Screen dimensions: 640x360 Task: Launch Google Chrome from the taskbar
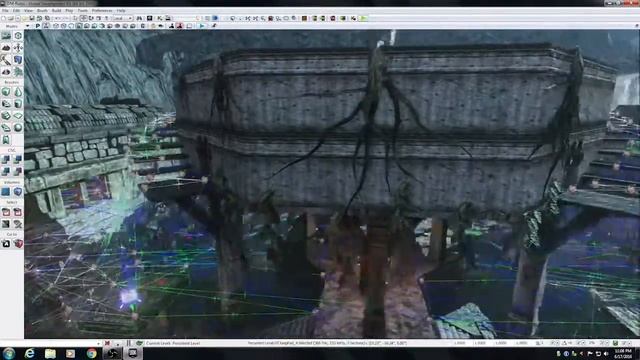click(x=91, y=353)
